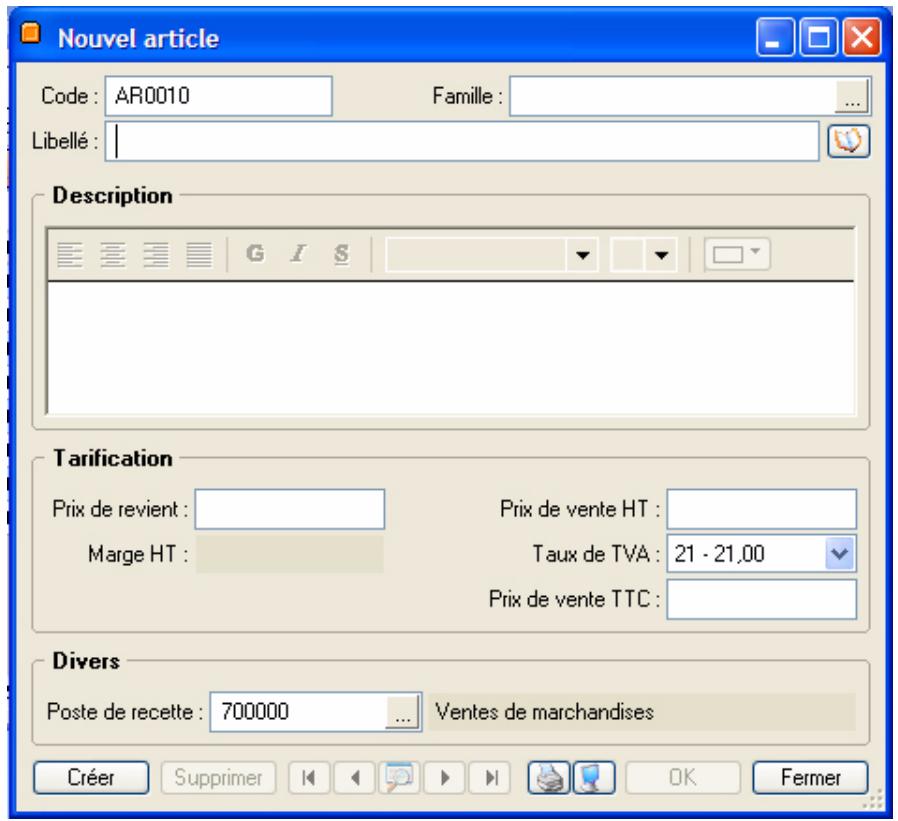The width and height of the screenshot is (898, 821).
Task: Toggle italic (I) formatting
Action: point(298,253)
